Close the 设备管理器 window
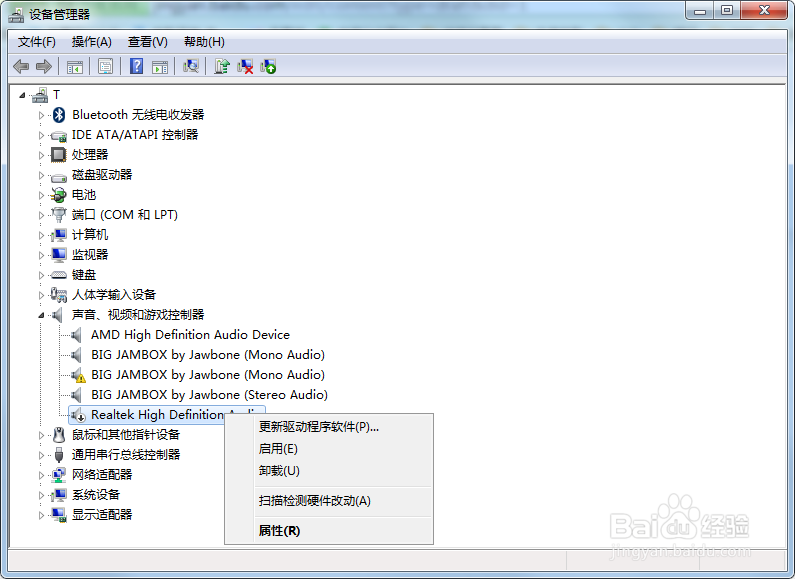The height and width of the screenshot is (579, 795). pyautogui.click(x=764, y=11)
